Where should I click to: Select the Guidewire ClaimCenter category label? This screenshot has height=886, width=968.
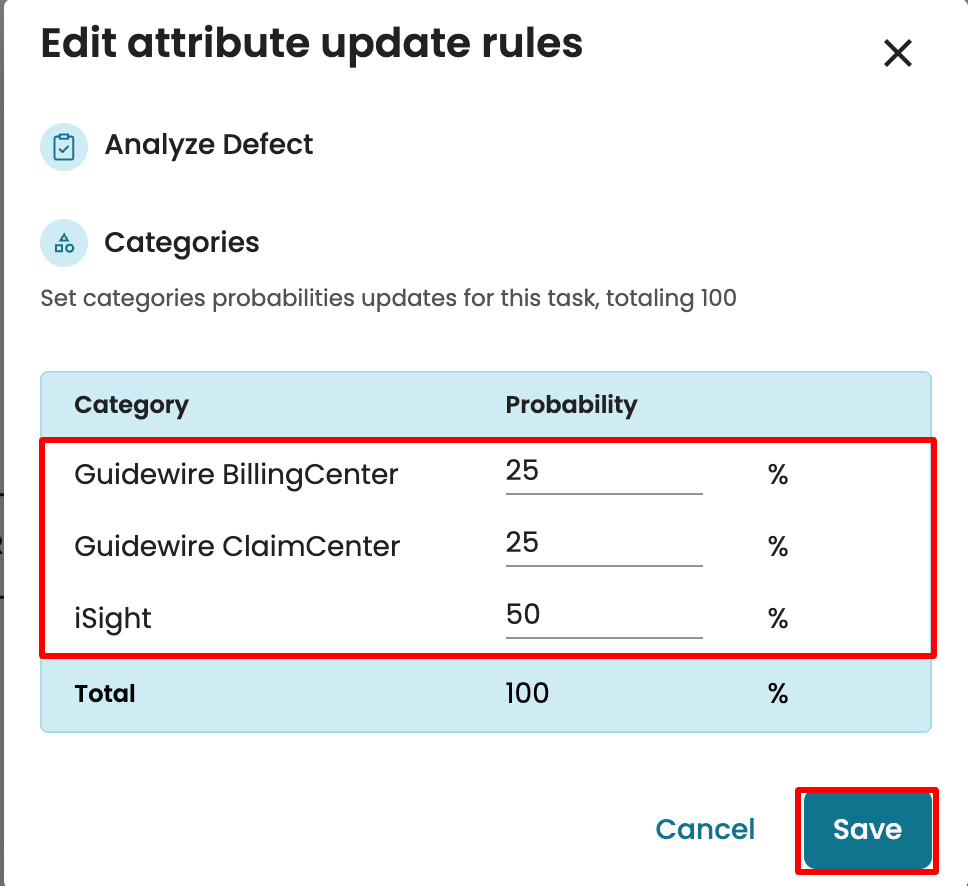pos(237,546)
